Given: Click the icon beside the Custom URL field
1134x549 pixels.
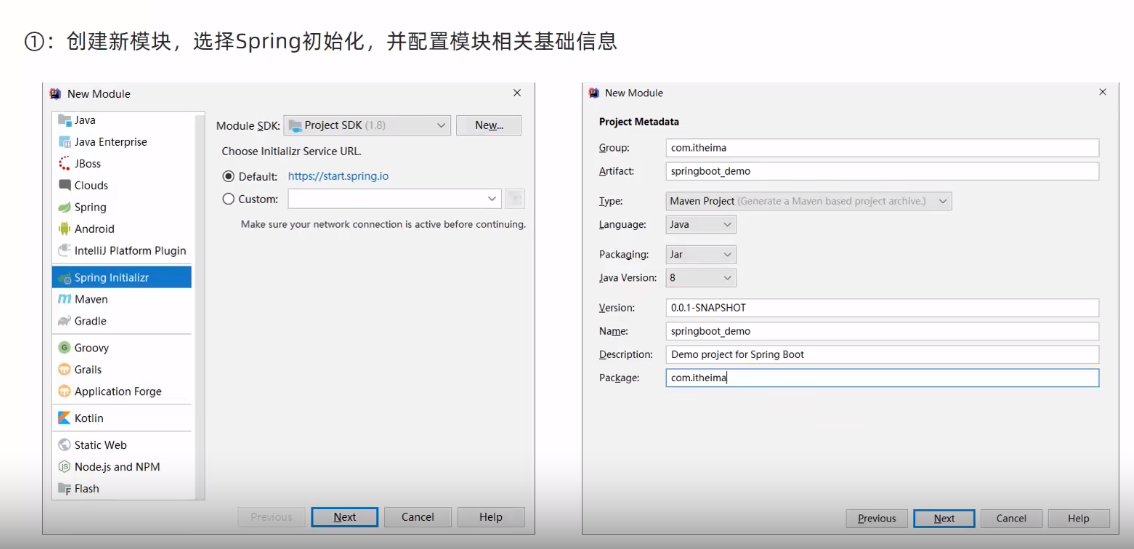Looking at the screenshot, I should pyautogui.click(x=515, y=199).
